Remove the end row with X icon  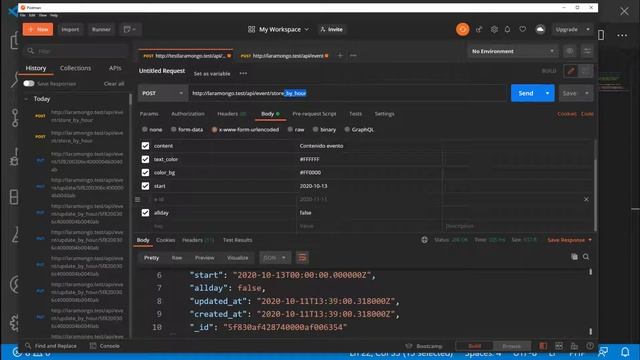[x=586, y=199]
